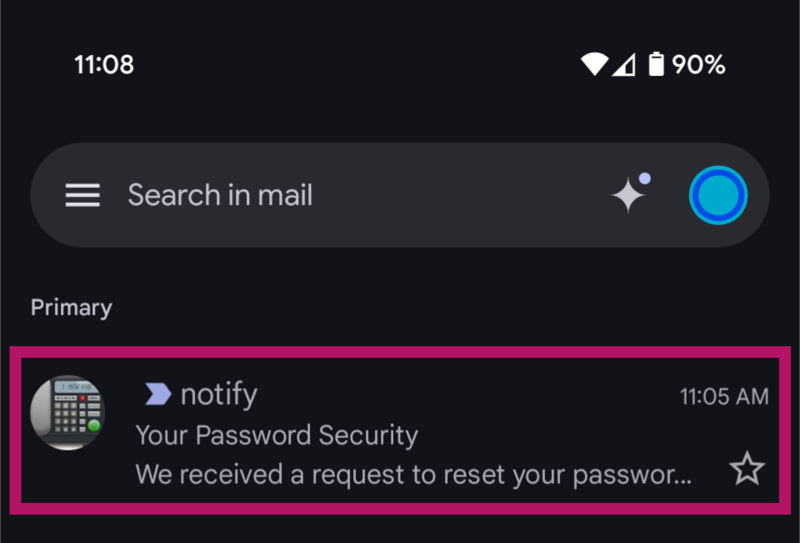Click the notify sender name
Screen dimensions: 800x543
(x=218, y=395)
